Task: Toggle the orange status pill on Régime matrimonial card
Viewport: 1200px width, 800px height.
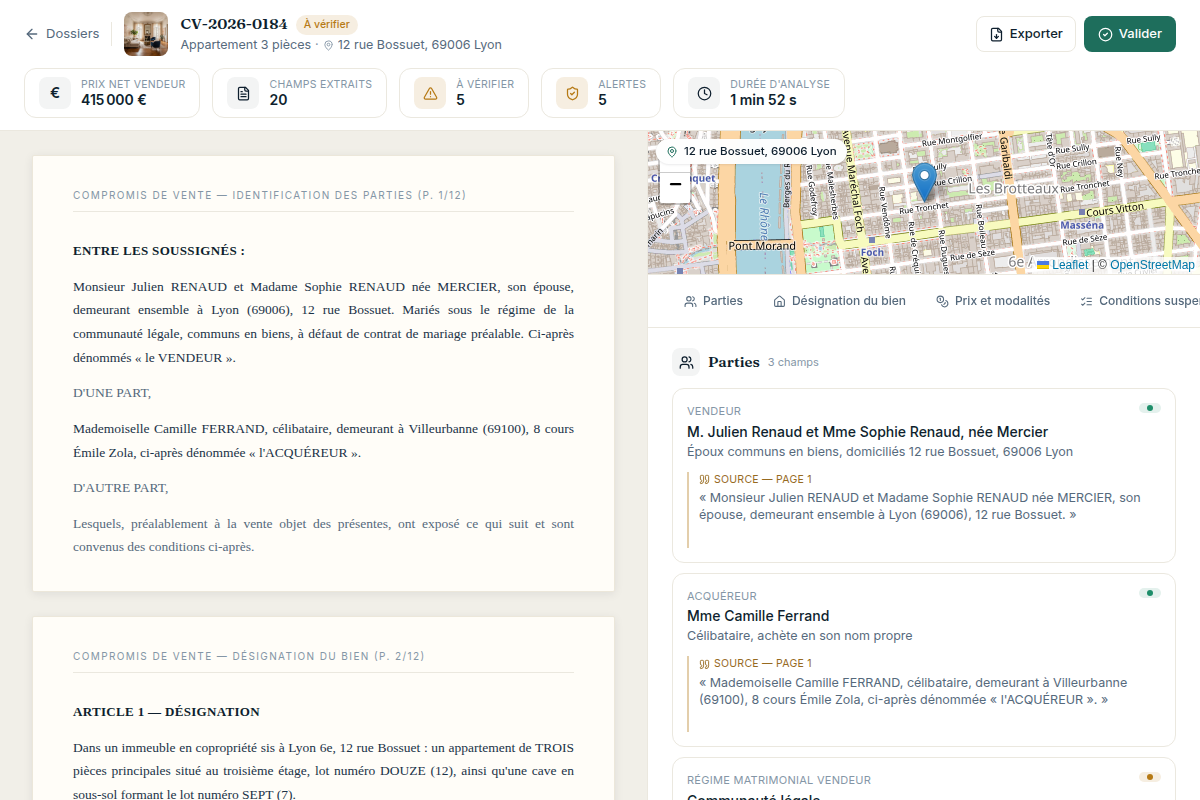Action: tap(1150, 777)
